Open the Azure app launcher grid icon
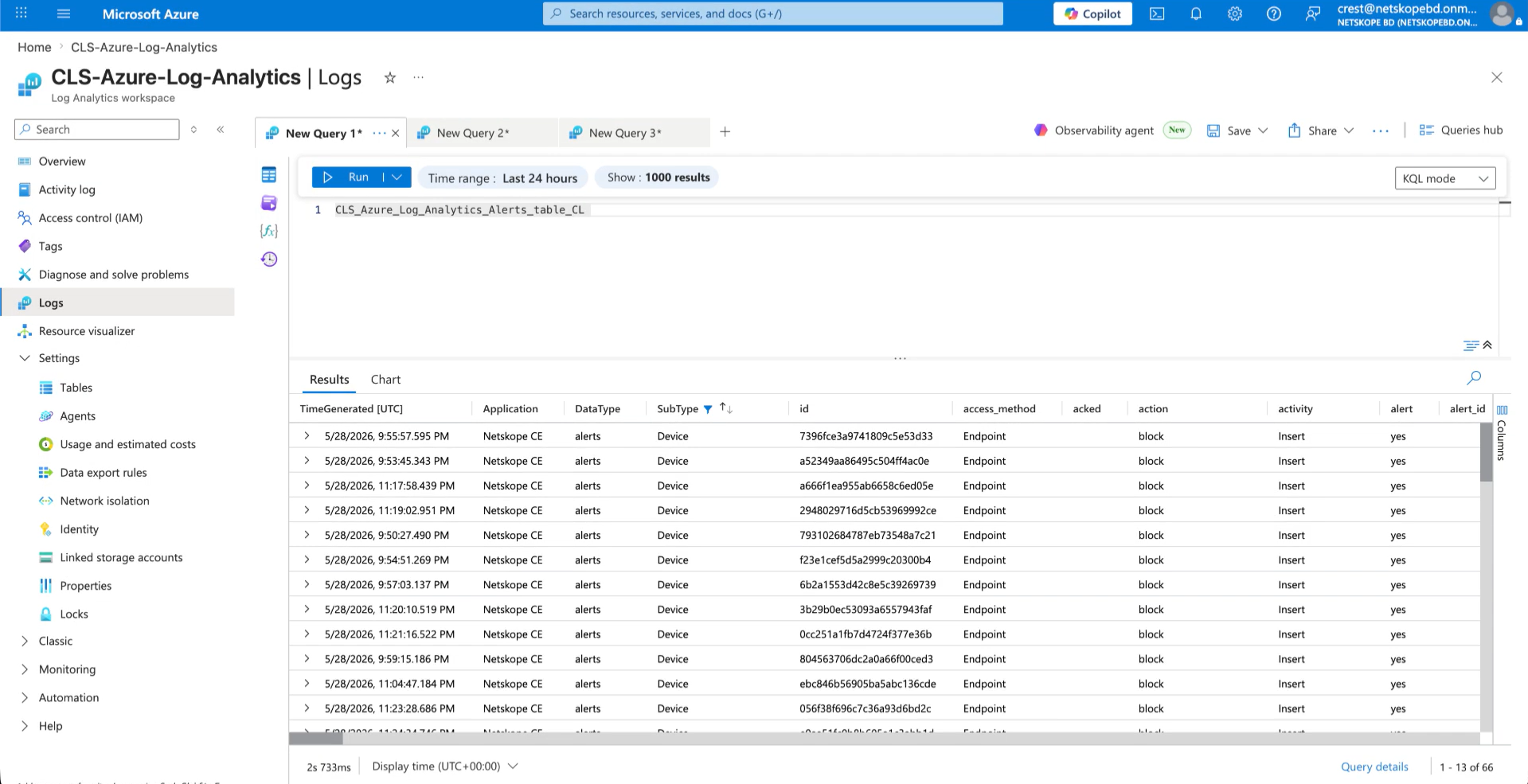 tap(21, 14)
